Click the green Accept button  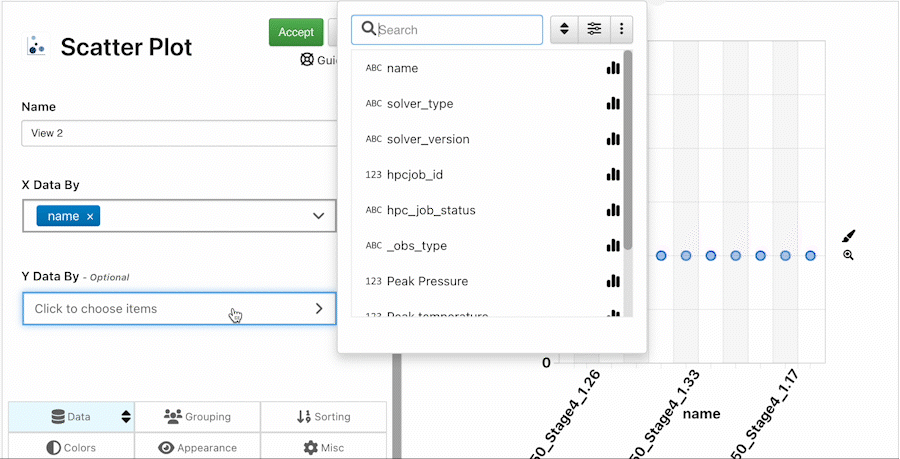296,32
